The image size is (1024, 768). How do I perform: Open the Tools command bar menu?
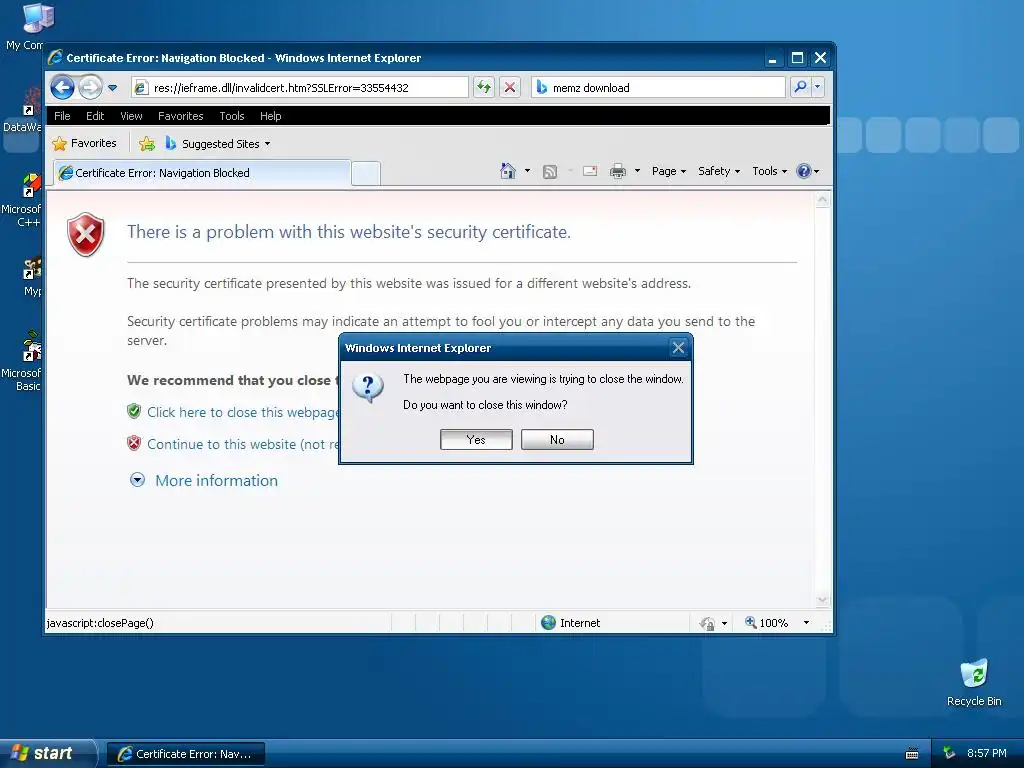coord(769,171)
